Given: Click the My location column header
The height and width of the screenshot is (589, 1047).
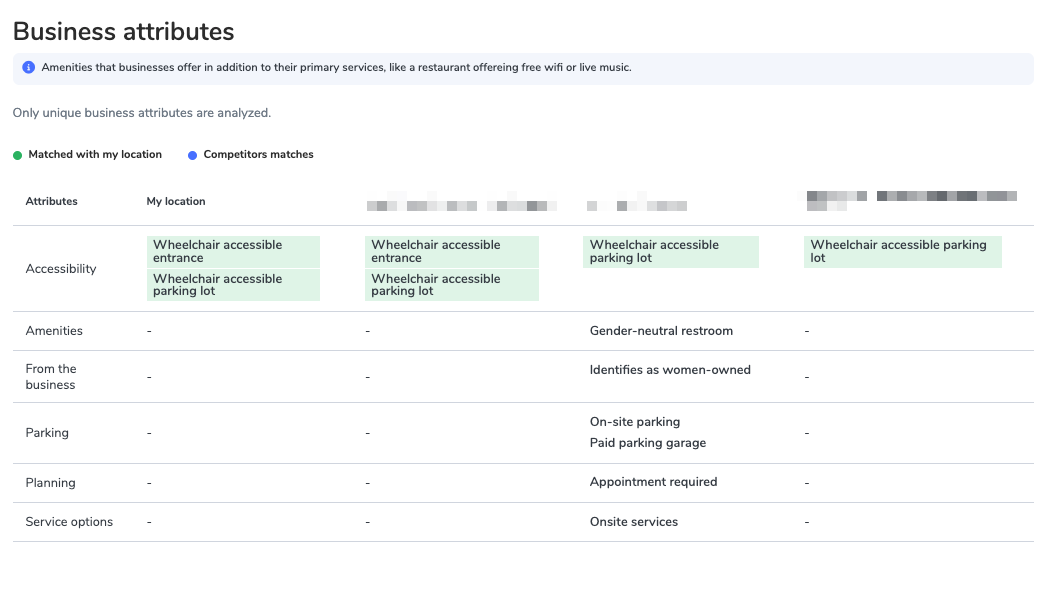Looking at the screenshot, I should click(176, 201).
